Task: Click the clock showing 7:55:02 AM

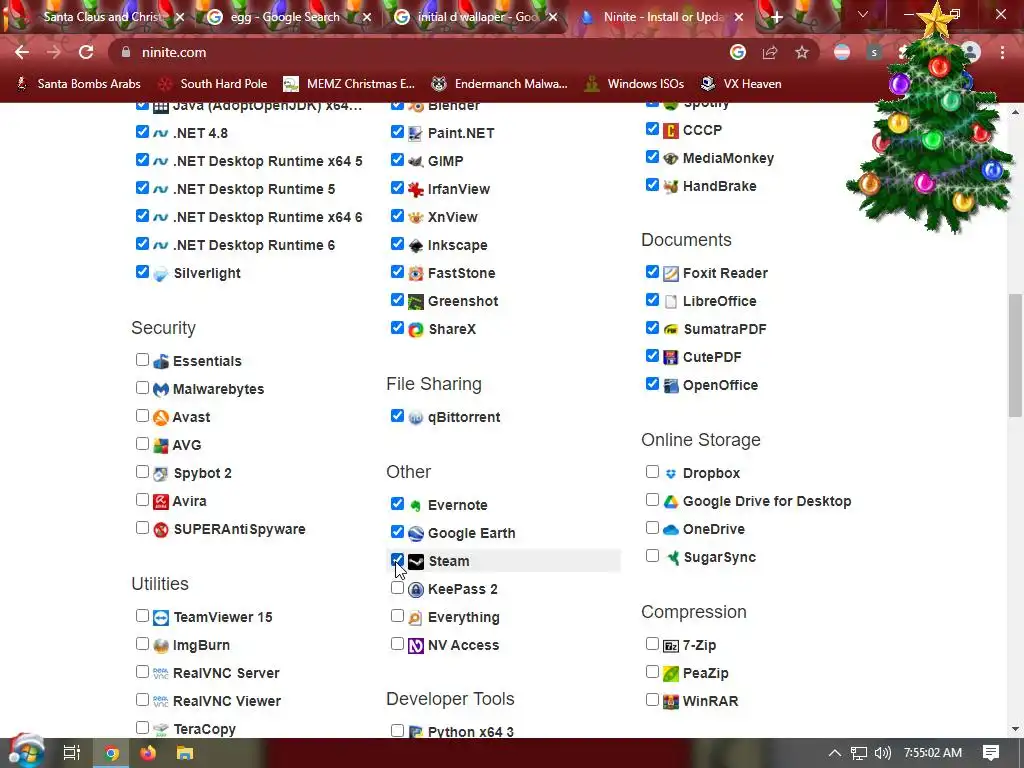Action: tap(933, 753)
